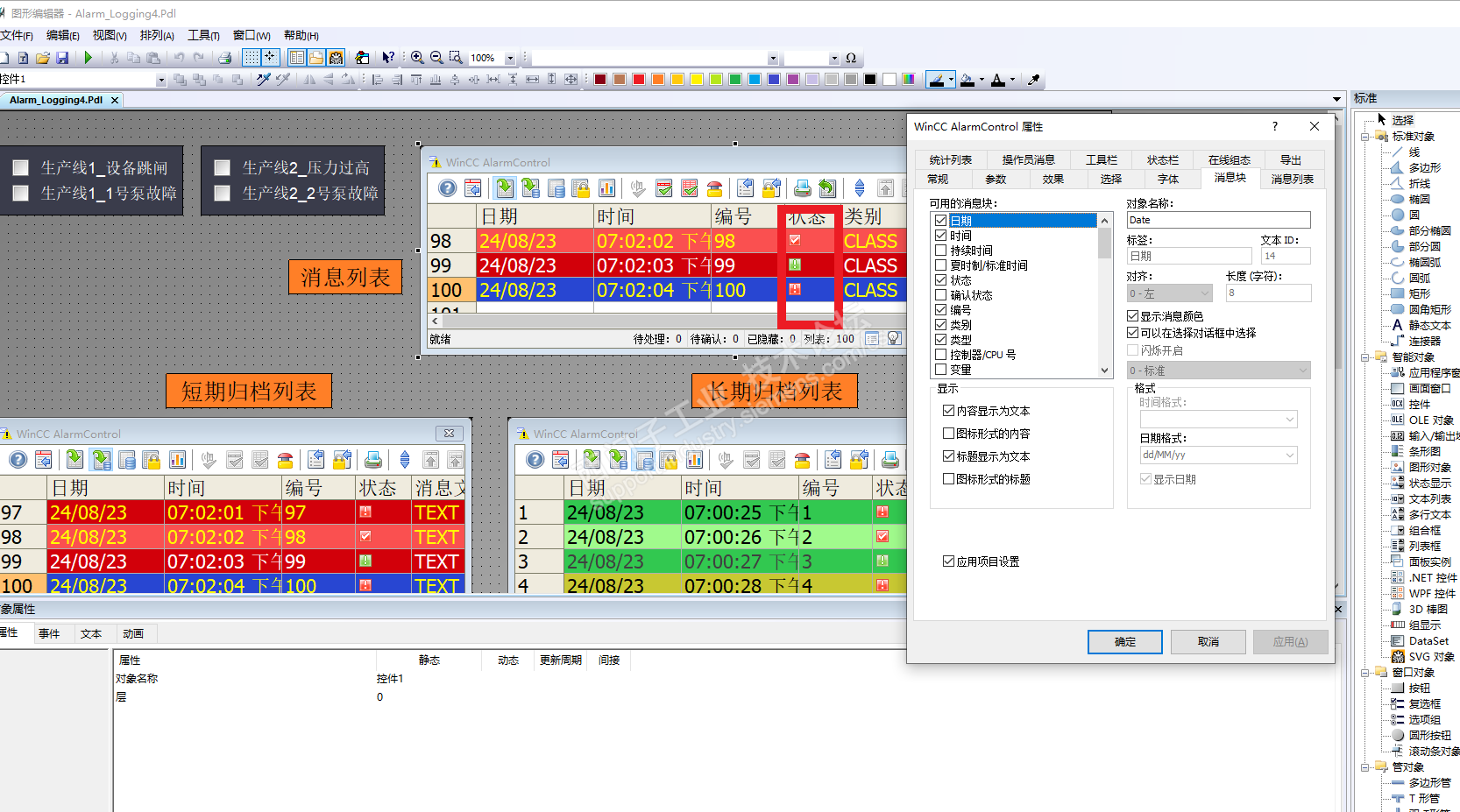This screenshot has width=1460, height=812.
Task: Open the zoom percentage dropdown
Action: click(510, 59)
